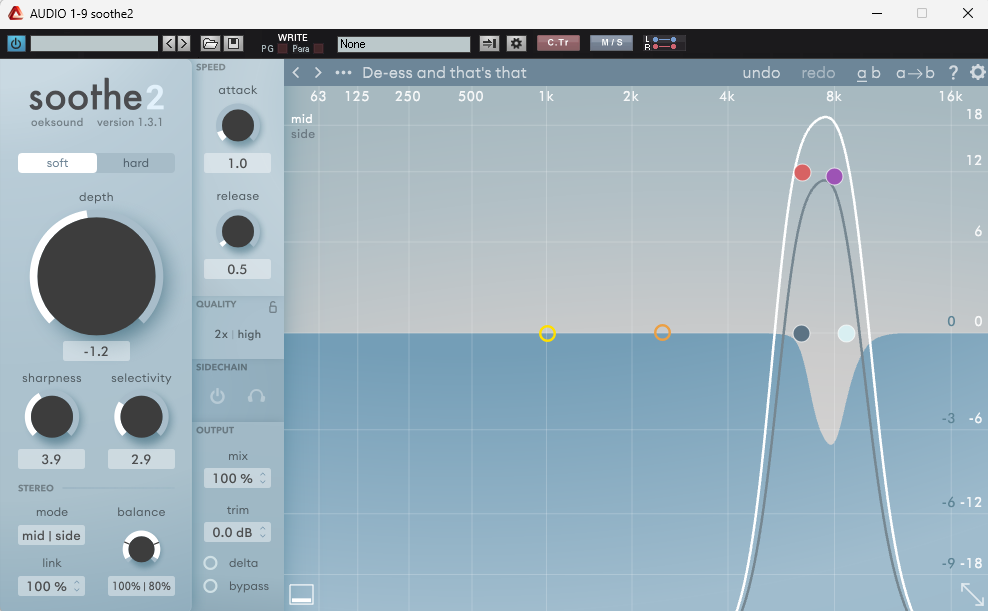
Task: Click the sharpness knob
Action: click(52, 417)
